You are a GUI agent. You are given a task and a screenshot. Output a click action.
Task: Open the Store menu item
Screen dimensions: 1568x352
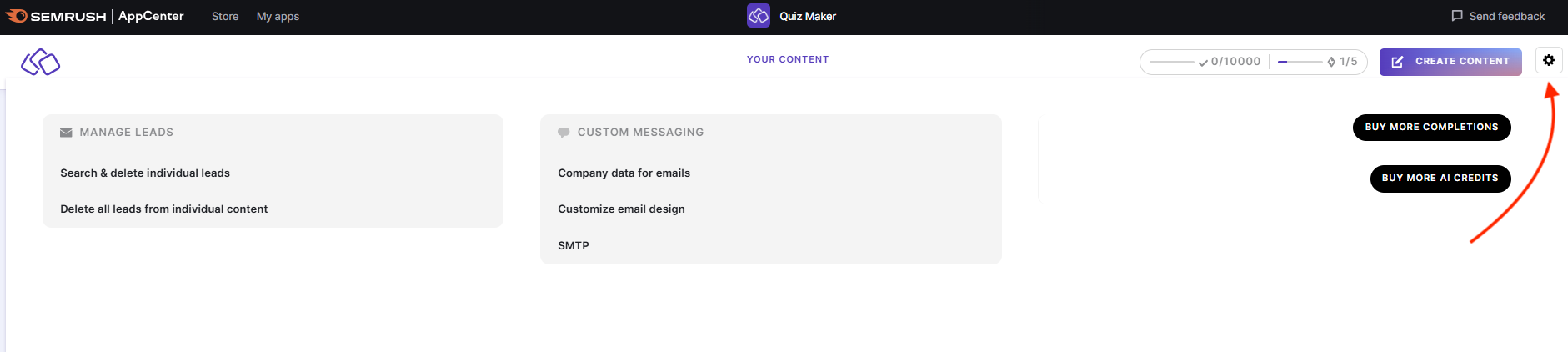(x=225, y=16)
